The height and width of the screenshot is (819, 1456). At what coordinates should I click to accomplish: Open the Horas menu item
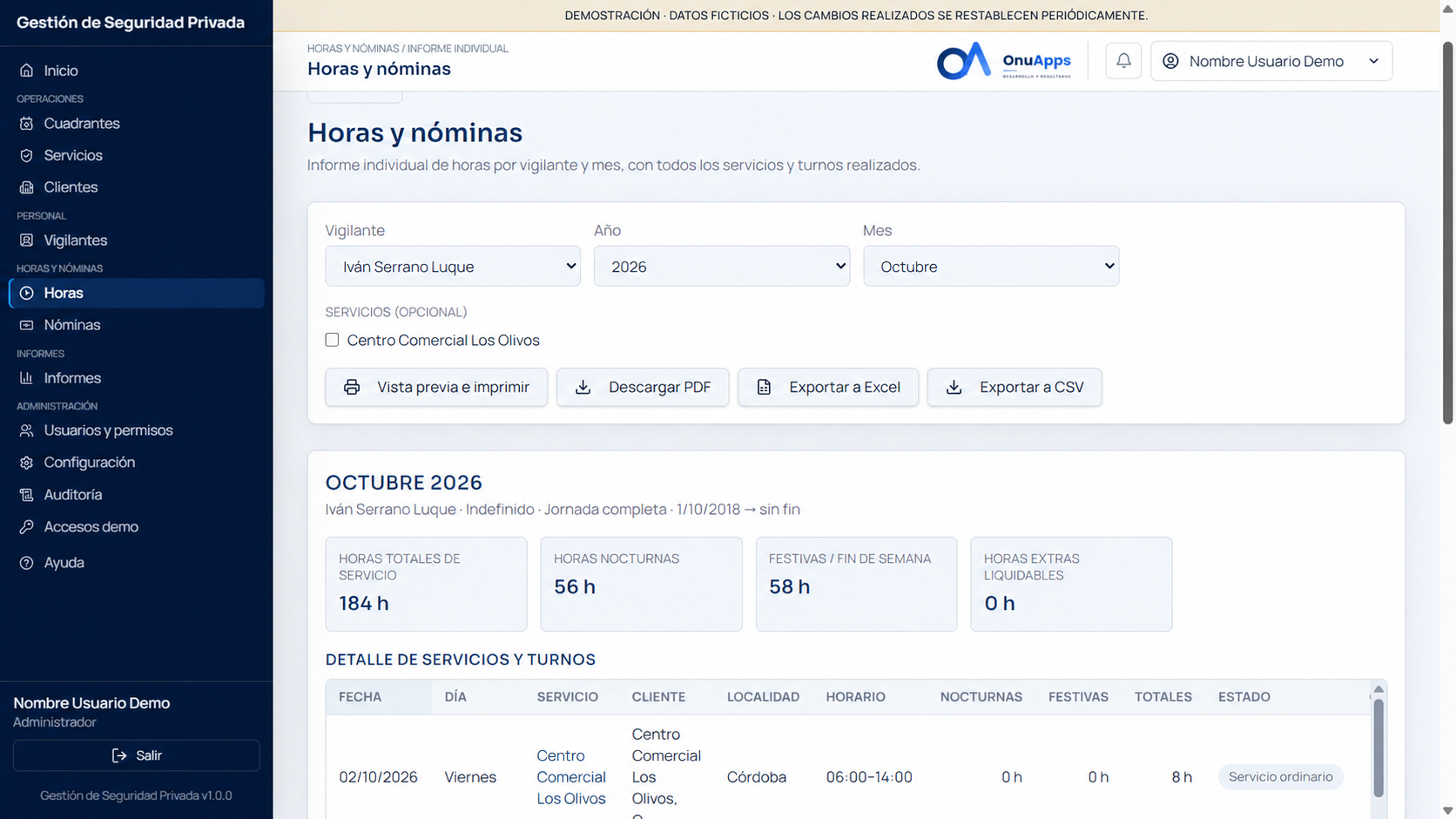tap(137, 293)
